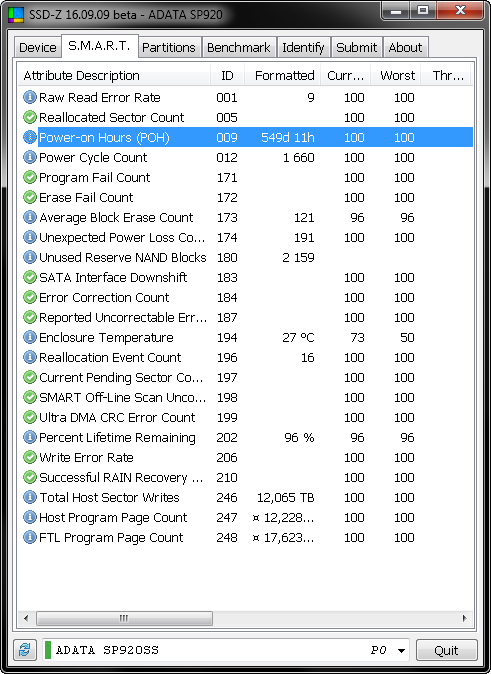The image size is (491, 674).
Task: Click the info icon beside Total Host Sector Writes
Action: point(30,497)
